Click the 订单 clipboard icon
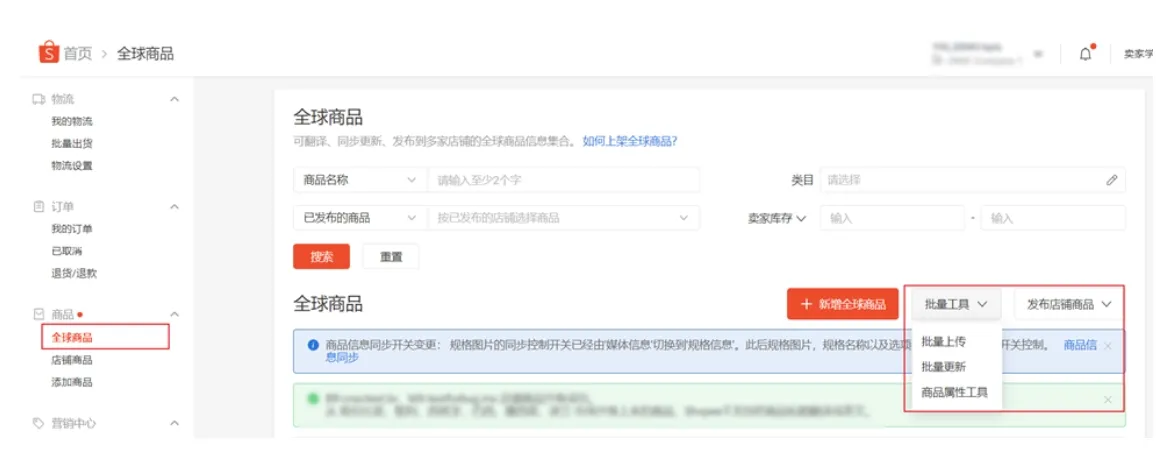The height and width of the screenshot is (471, 1164). pyautogui.click(x=39, y=207)
